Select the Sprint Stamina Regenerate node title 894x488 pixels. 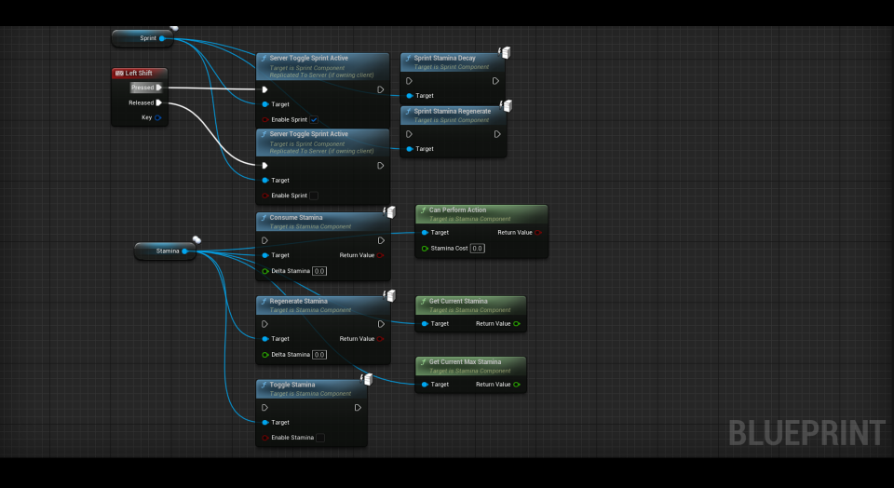click(x=452, y=111)
